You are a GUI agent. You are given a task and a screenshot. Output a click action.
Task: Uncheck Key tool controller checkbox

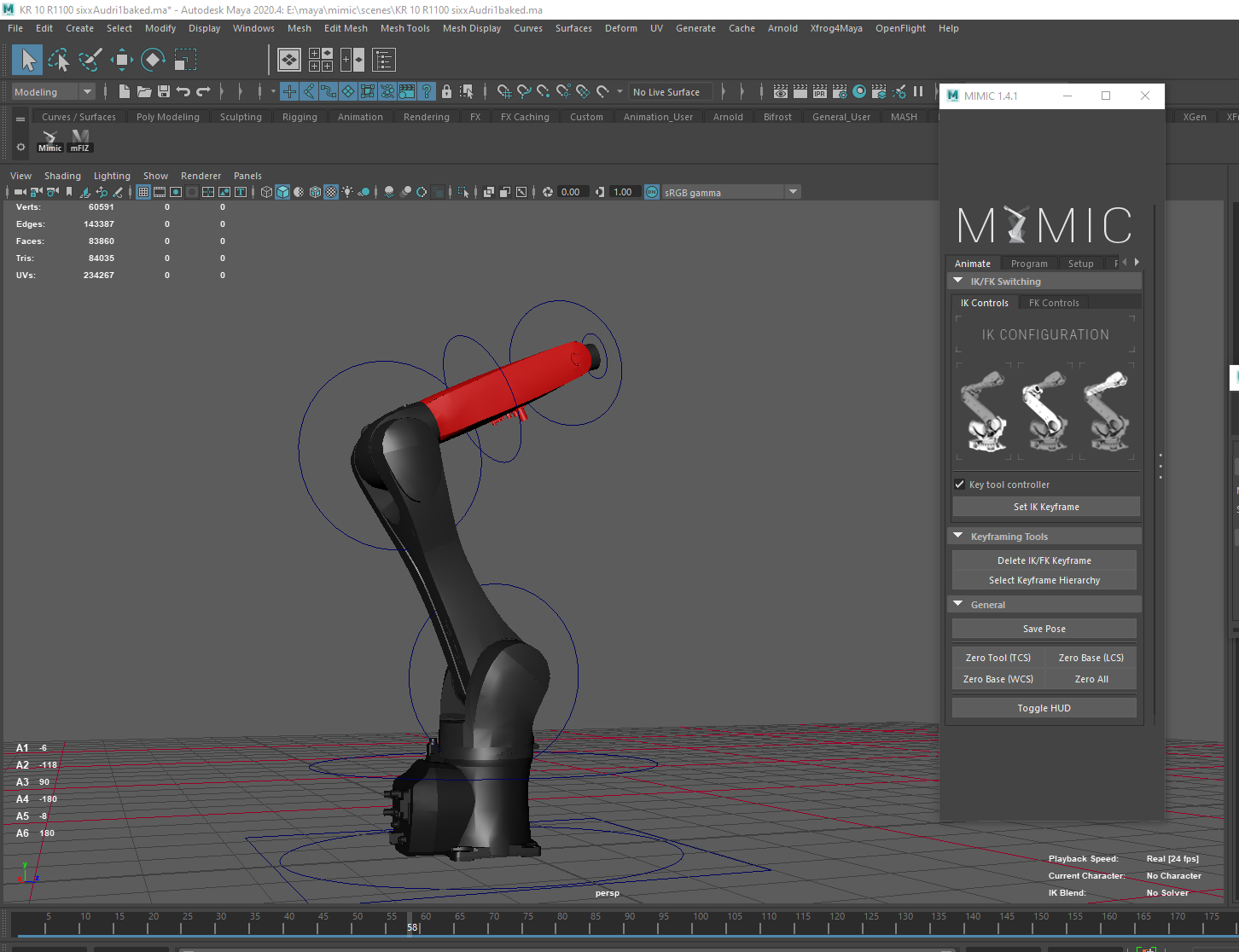click(x=960, y=485)
